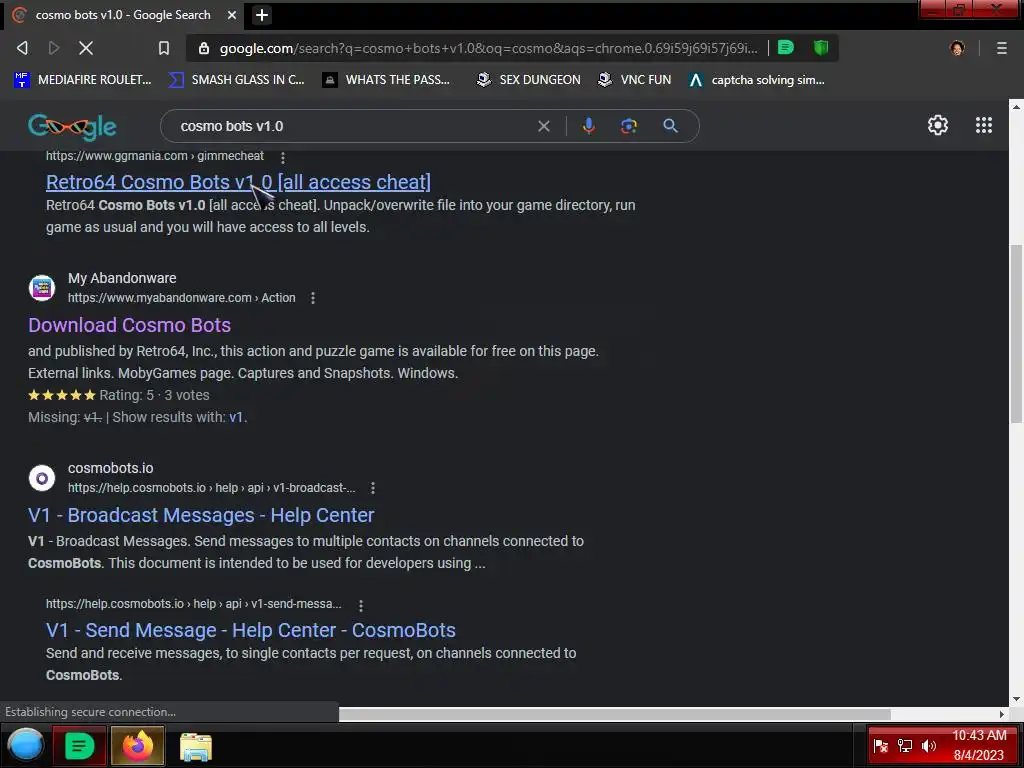The image size is (1024, 768).
Task: Click cosmobots.io site favicon
Action: tap(42, 478)
